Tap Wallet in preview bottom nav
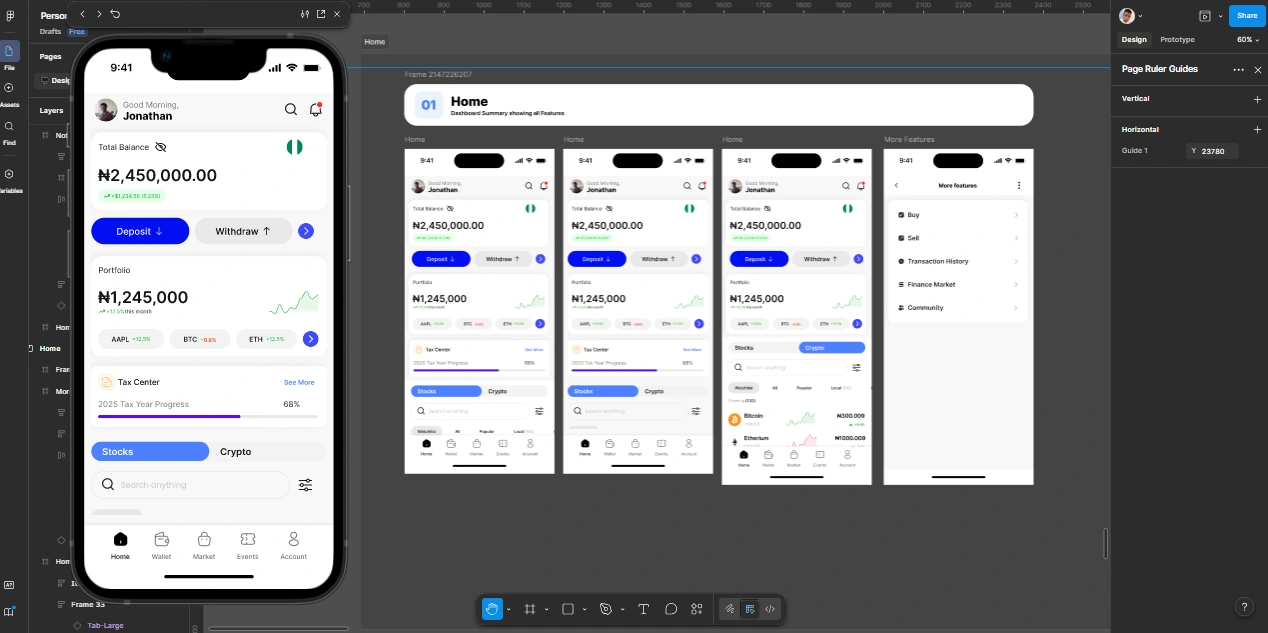The width and height of the screenshot is (1268, 633). pyautogui.click(x=162, y=545)
